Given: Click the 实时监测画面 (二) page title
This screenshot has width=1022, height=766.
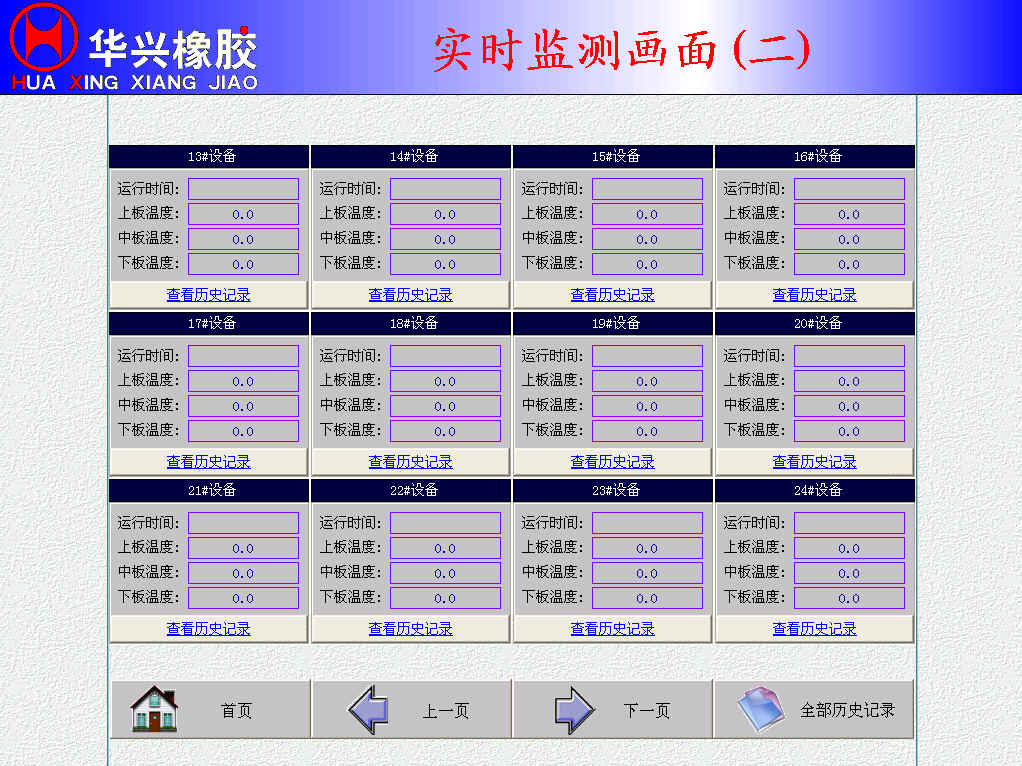Looking at the screenshot, I should pyautogui.click(x=622, y=49).
